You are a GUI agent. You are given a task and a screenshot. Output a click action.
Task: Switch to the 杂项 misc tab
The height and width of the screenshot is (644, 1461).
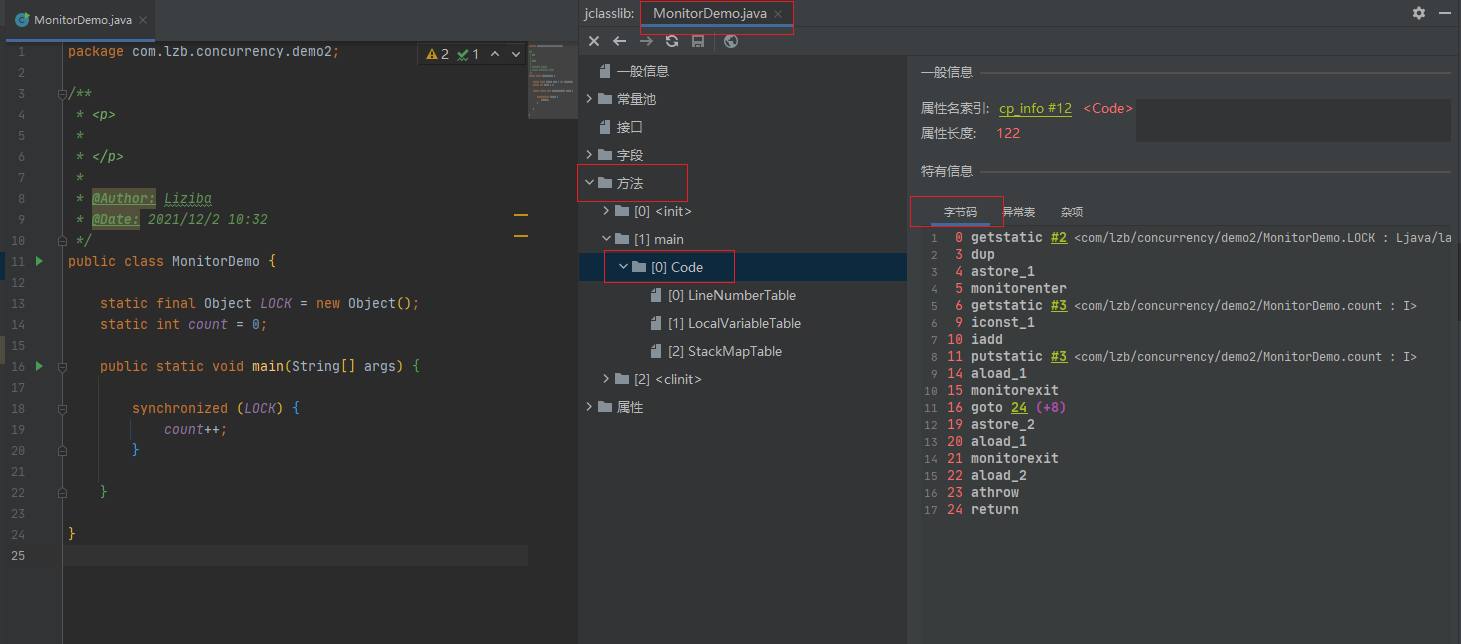(x=1072, y=212)
